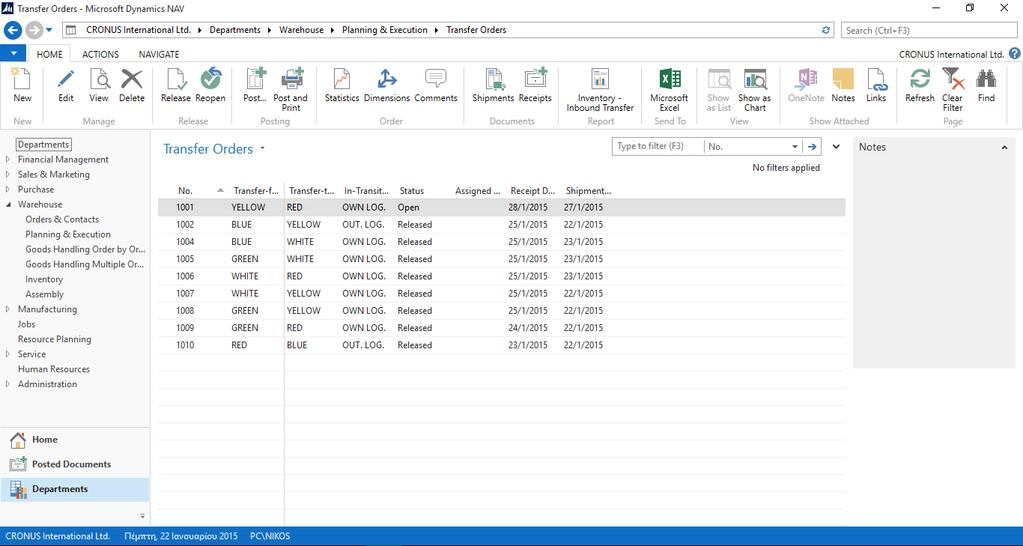The image size is (1023, 546).
Task: Sort by the Status column header
Action: (412, 191)
